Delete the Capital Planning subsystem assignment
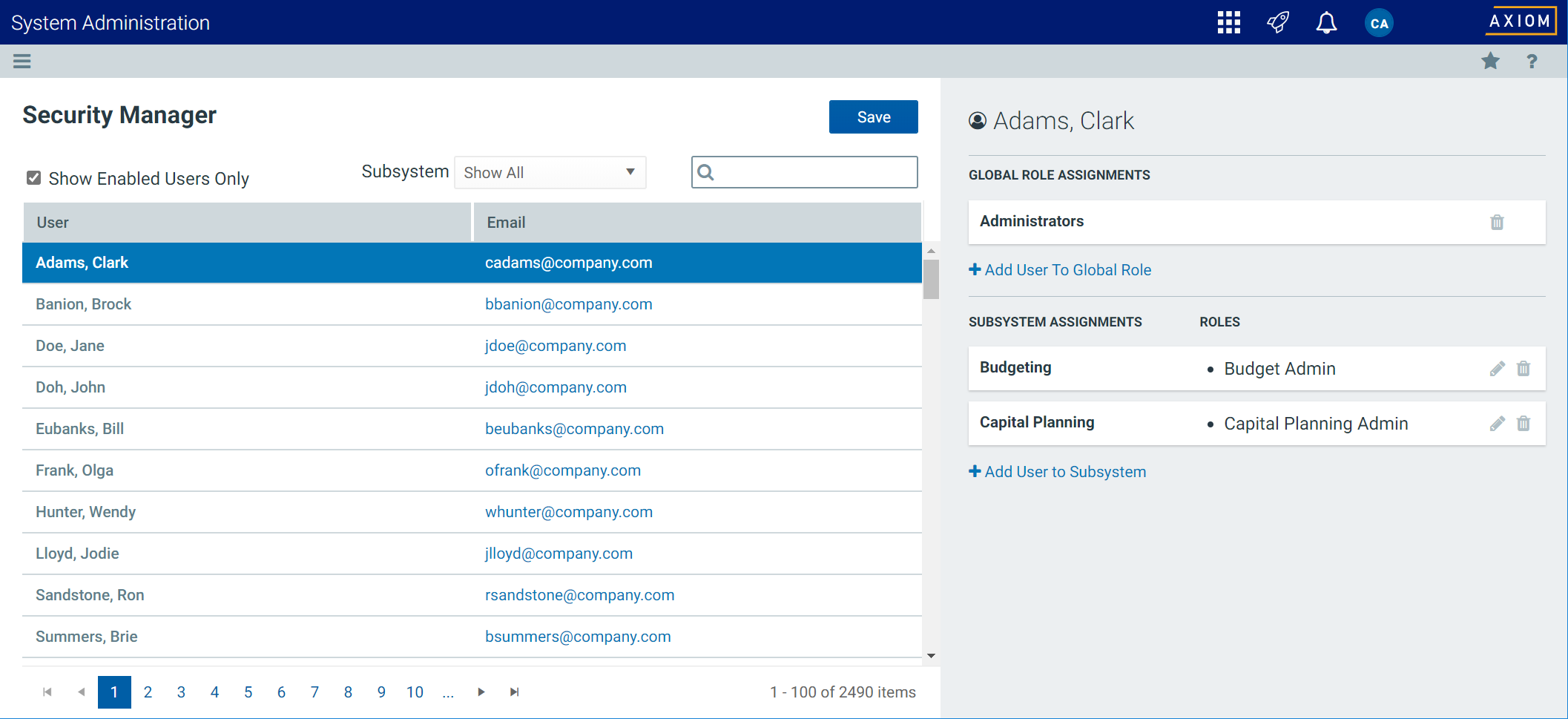The width and height of the screenshot is (1568, 719). pyautogui.click(x=1523, y=424)
